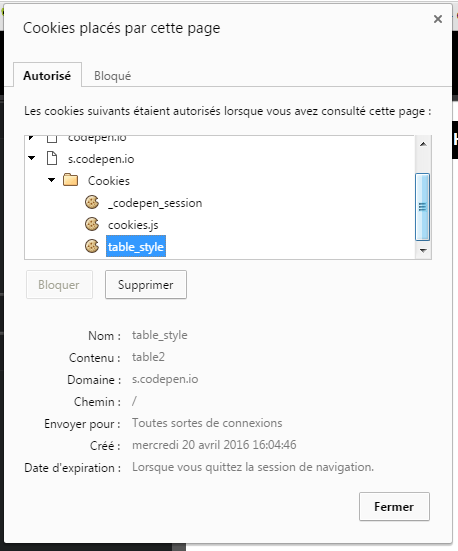Click the cookie list scrollbar thumb
458x551 pixels.
click(x=422, y=207)
